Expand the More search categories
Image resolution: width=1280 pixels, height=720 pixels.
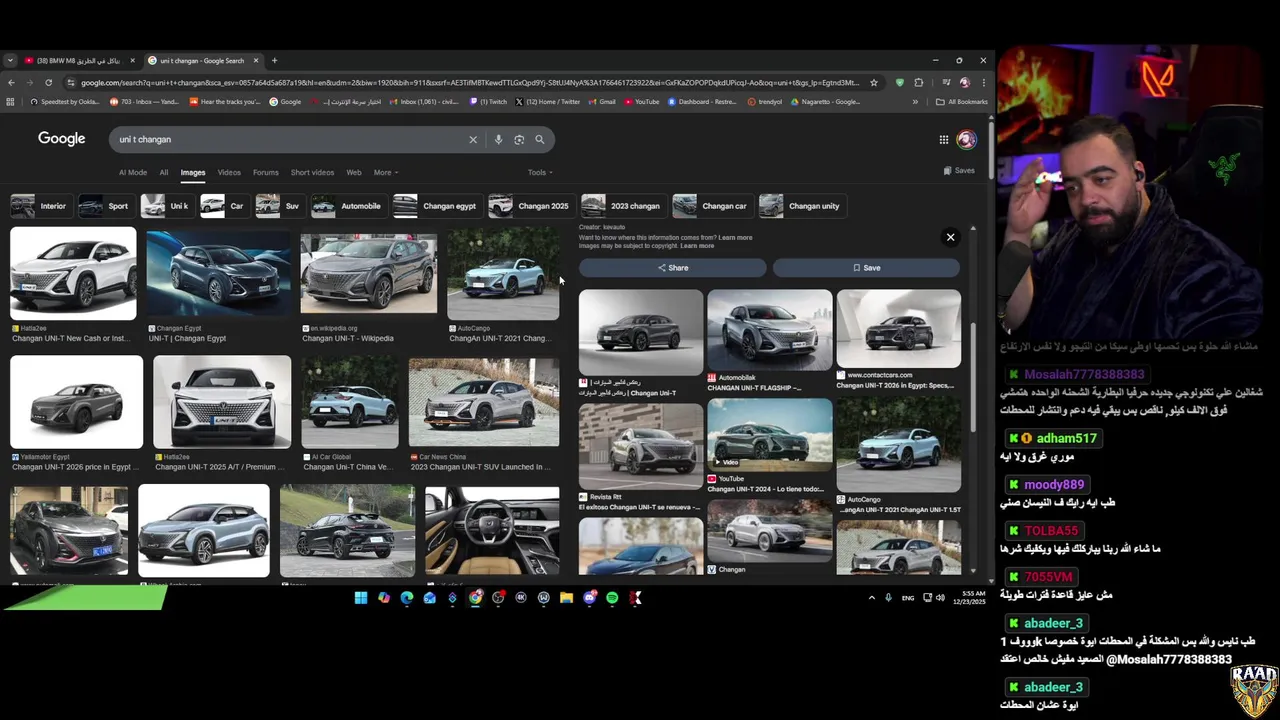click(x=386, y=173)
